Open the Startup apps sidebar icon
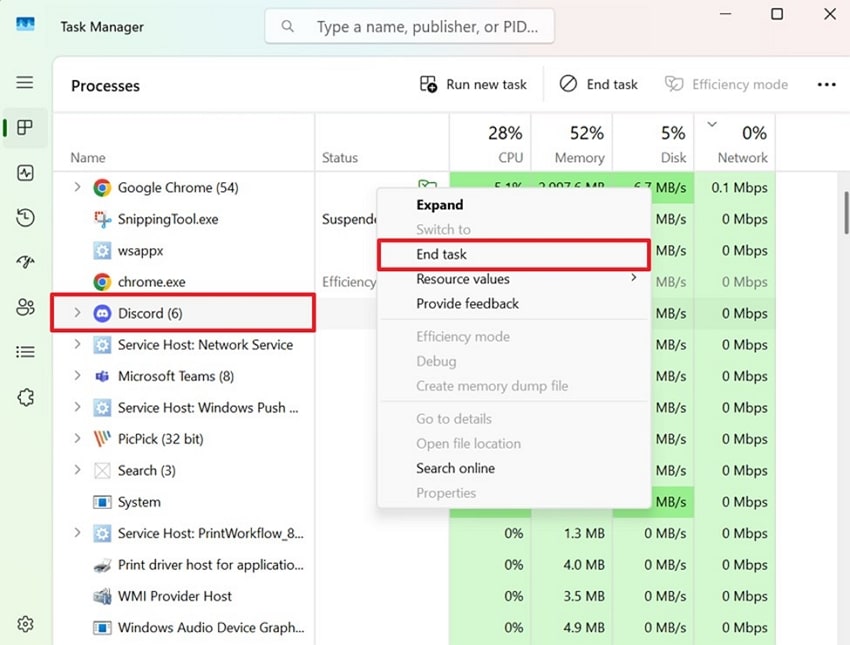Screen dimensions: 850x645 [25, 262]
